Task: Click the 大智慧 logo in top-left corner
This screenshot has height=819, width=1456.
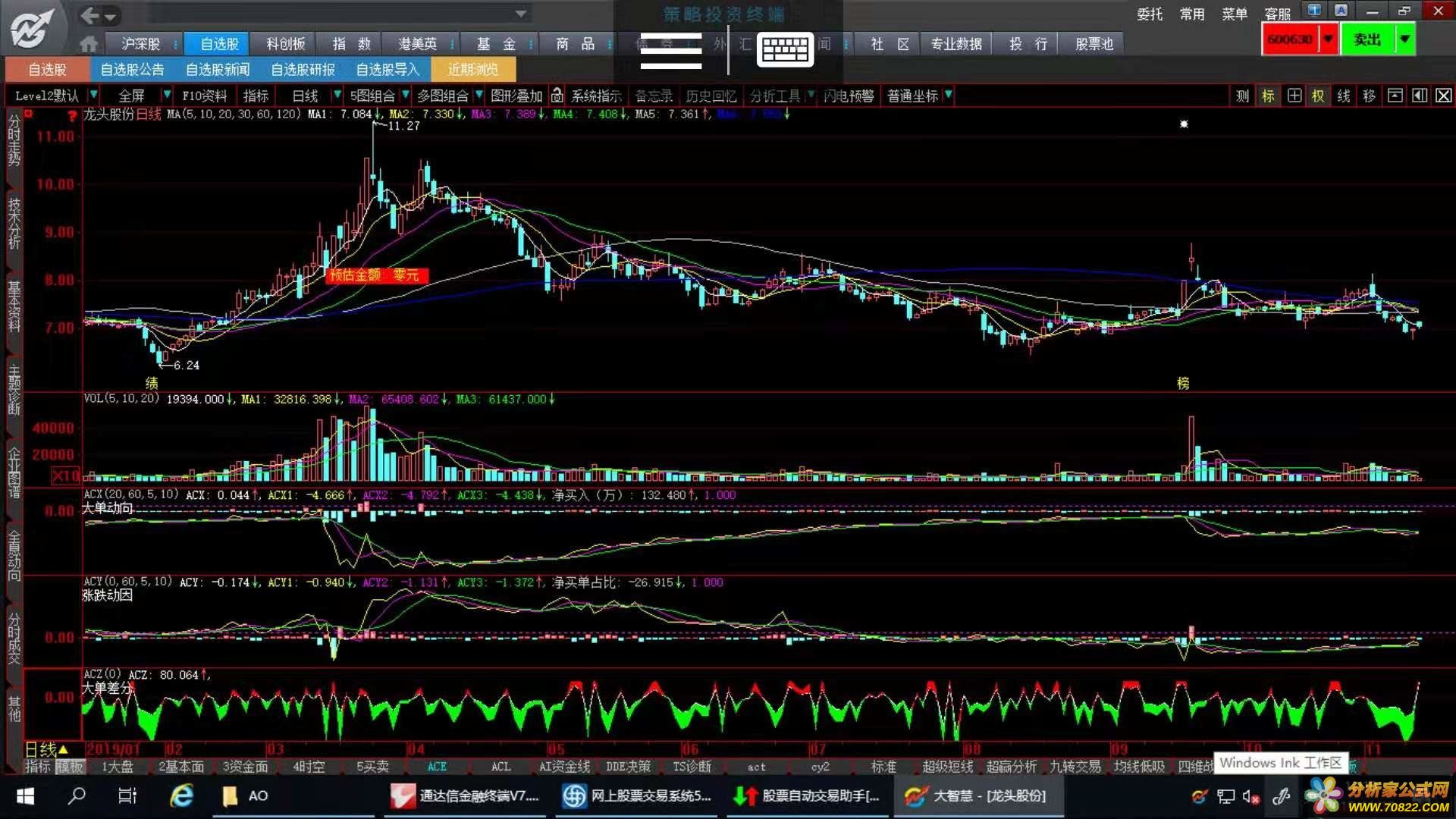Action: pos(32,27)
